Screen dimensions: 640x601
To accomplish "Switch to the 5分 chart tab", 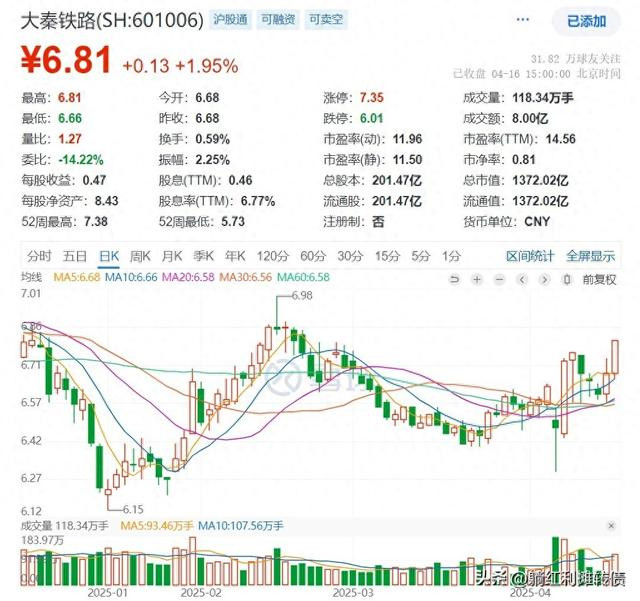I will click(x=420, y=256).
